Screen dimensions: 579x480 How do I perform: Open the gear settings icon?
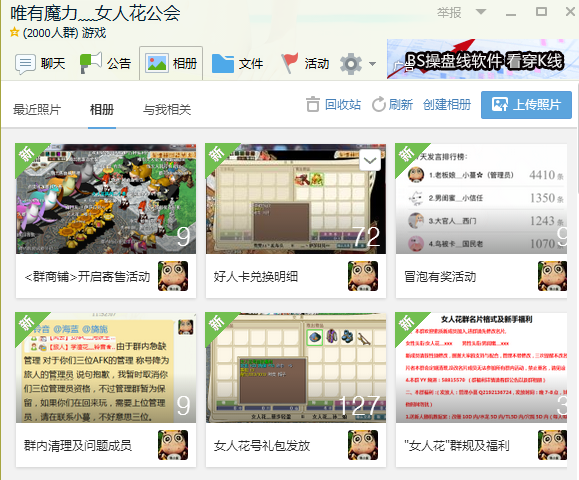(x=351, y=64)
